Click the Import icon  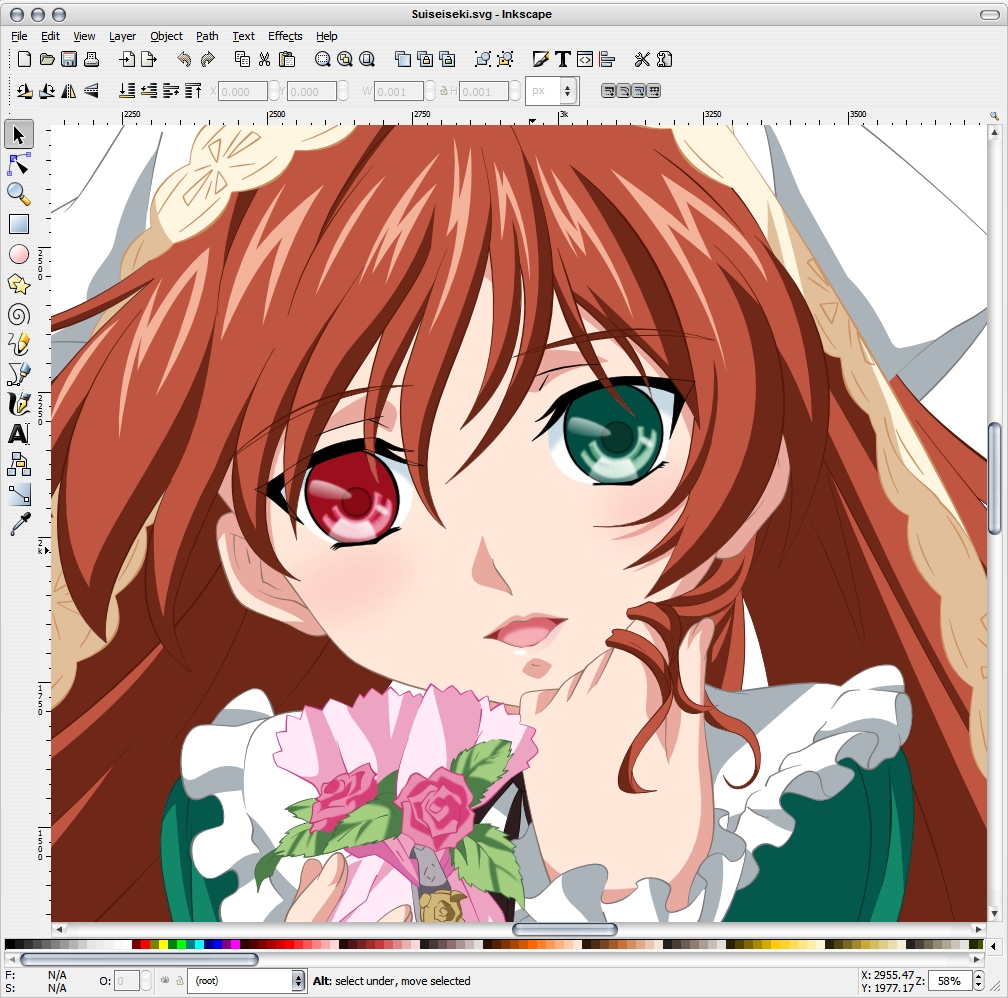pos(127,59)
